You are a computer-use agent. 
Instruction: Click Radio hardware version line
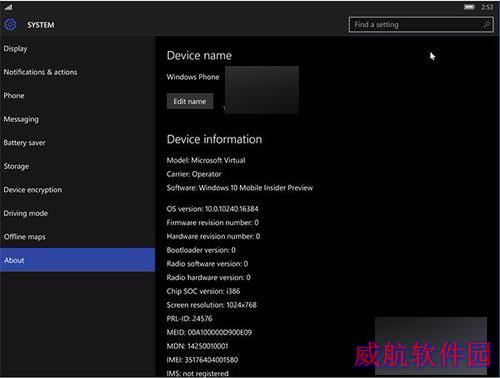tap(209, 278)
